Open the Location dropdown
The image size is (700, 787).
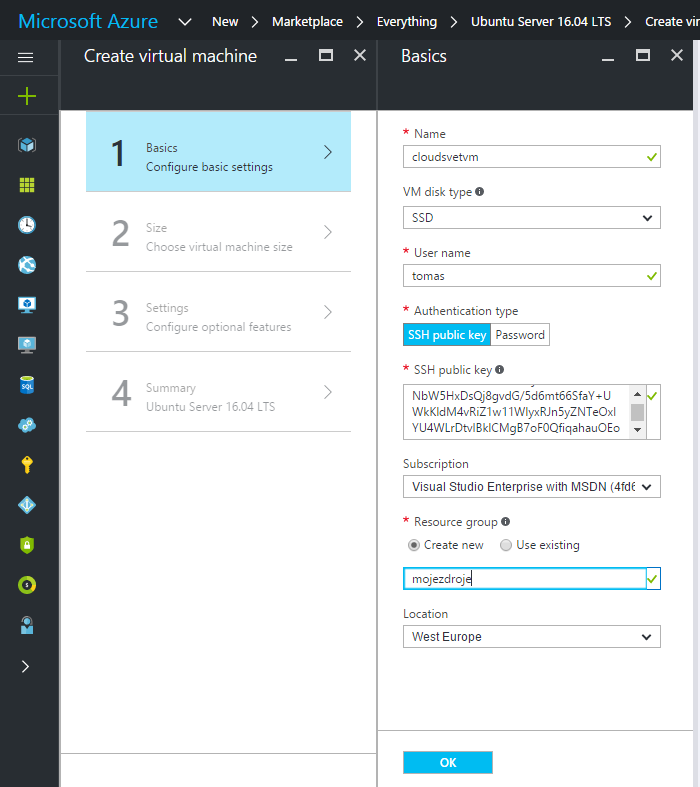[x=531, y=636]
